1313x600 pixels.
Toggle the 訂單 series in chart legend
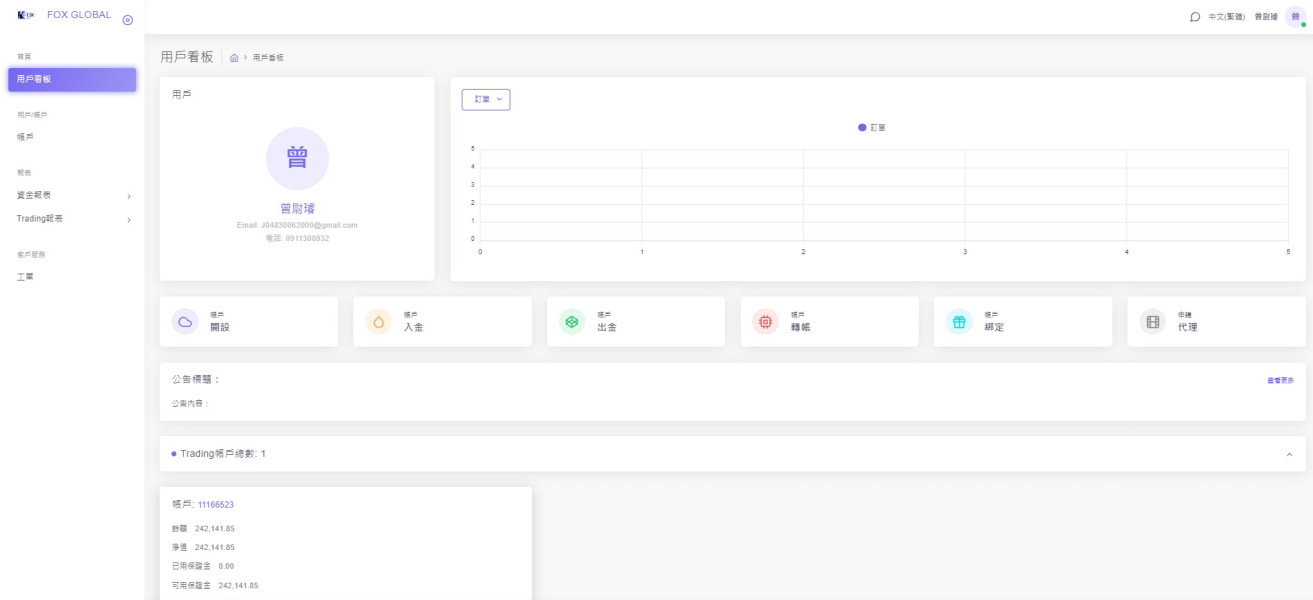pyautogui.click(x=872, y=127)
